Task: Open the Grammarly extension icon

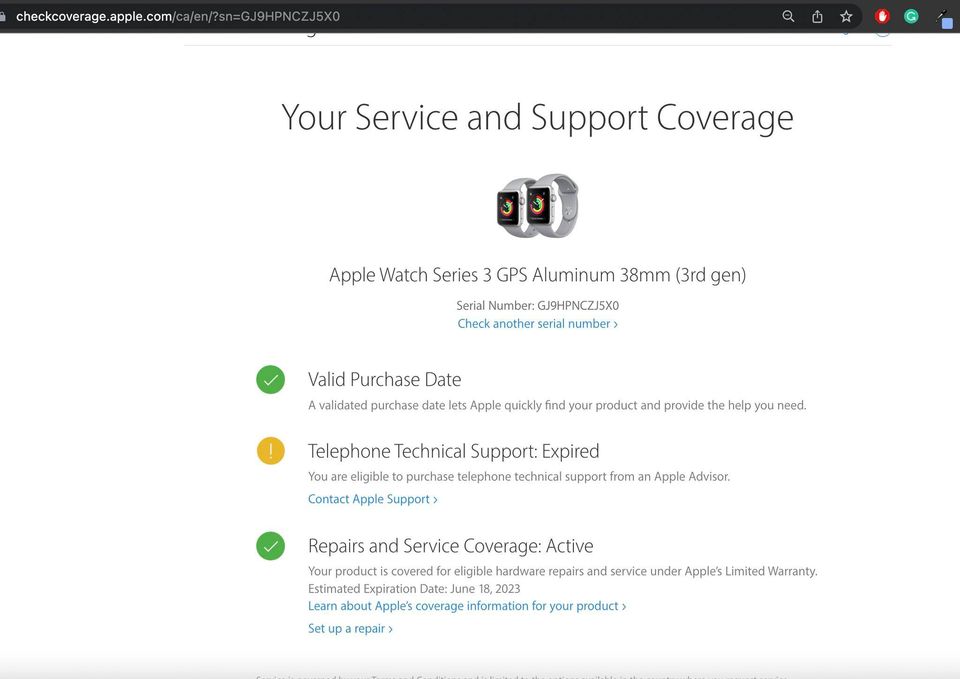Action: pyautogui.click(x=911, y=16)
